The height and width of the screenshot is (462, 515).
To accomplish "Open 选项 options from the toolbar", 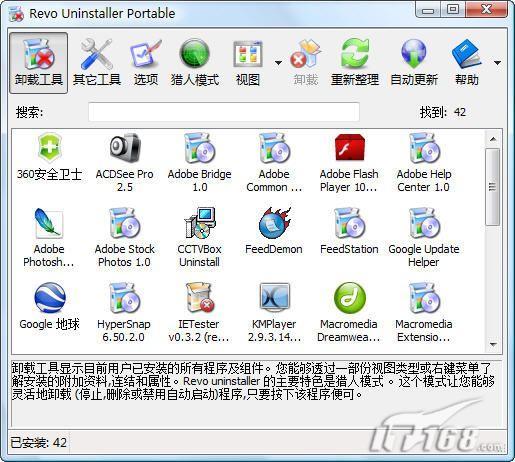I will coord(146,63).
